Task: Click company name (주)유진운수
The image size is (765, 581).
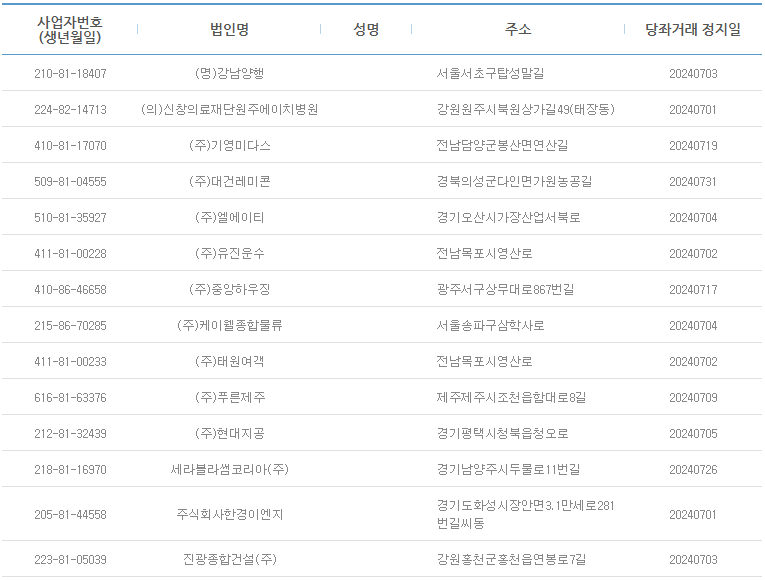Action: point(229,254)
